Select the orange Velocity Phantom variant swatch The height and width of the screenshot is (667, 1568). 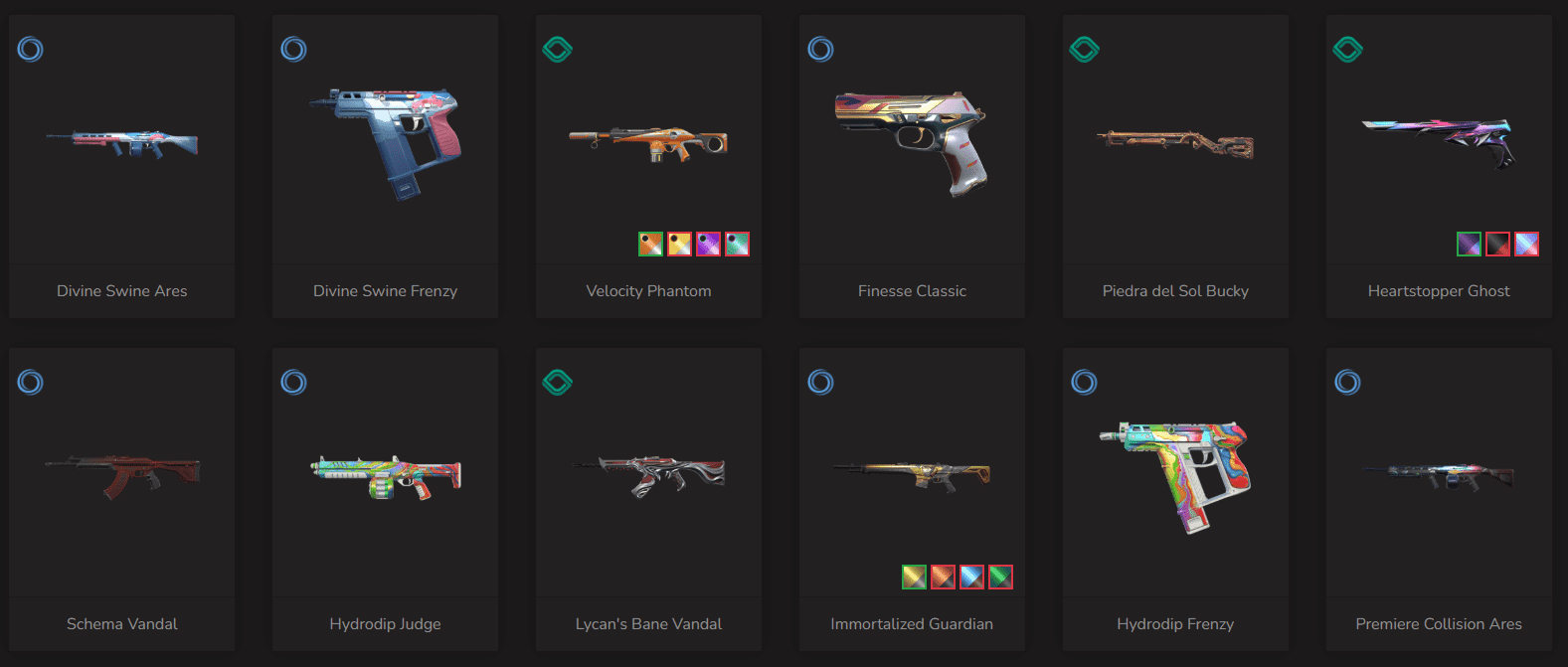click(x=651, y=244)
